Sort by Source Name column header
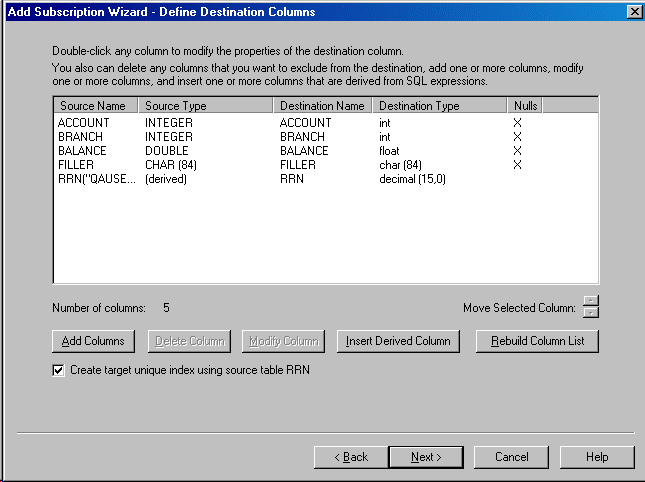 point(95,105)
